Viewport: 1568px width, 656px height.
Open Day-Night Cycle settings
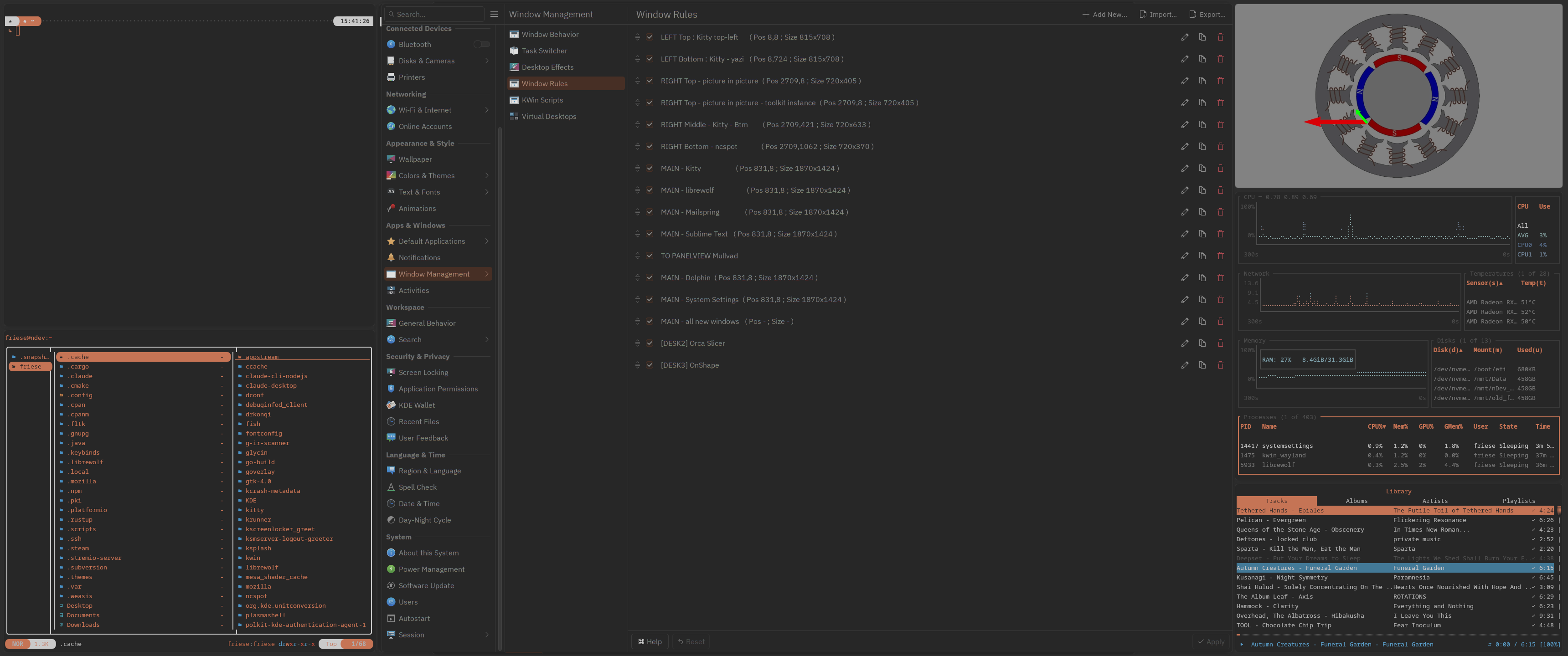(438, 520)
